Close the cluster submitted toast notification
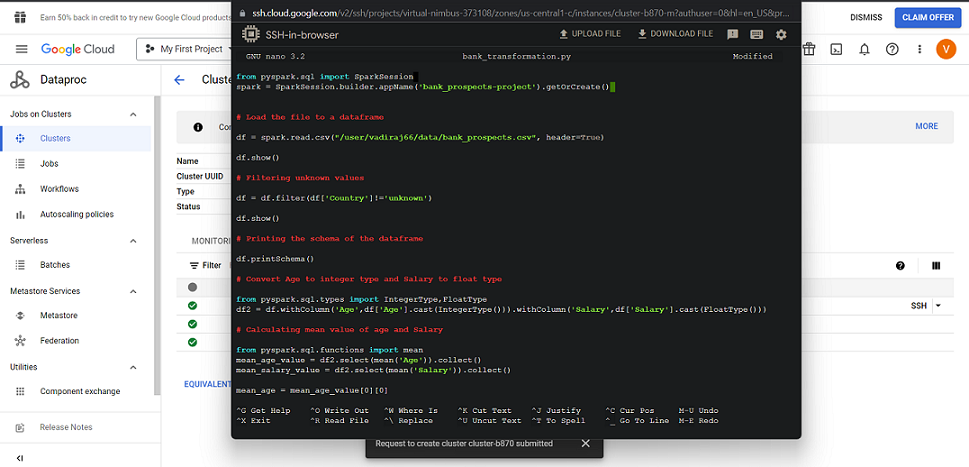 [586, 444]
